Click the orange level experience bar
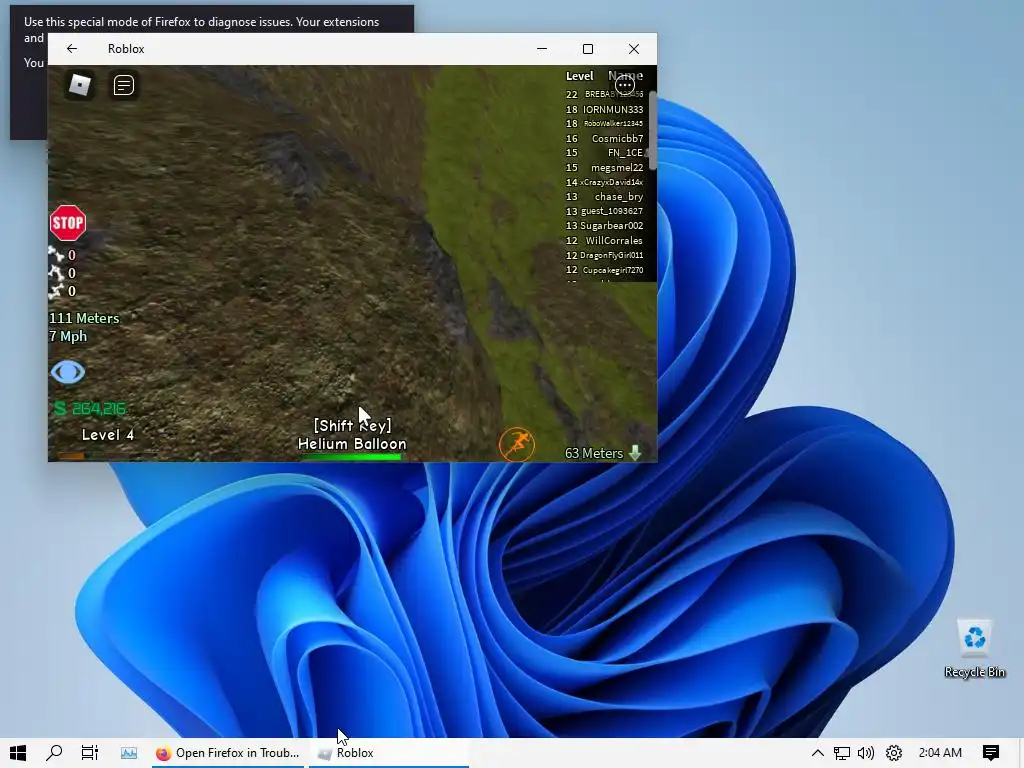Image resolution: width=1024 pixels, height=768 pixels. tap(71, 456)
